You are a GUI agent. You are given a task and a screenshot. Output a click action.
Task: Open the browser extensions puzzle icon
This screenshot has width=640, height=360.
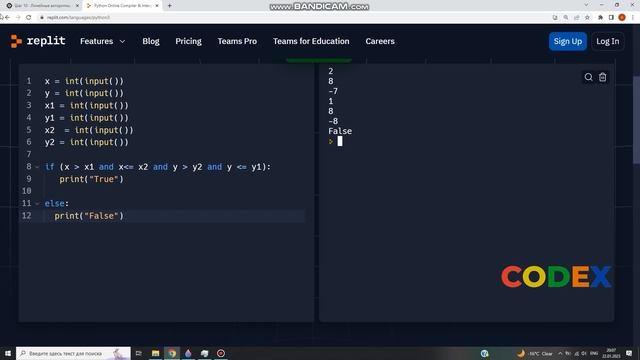600,18
